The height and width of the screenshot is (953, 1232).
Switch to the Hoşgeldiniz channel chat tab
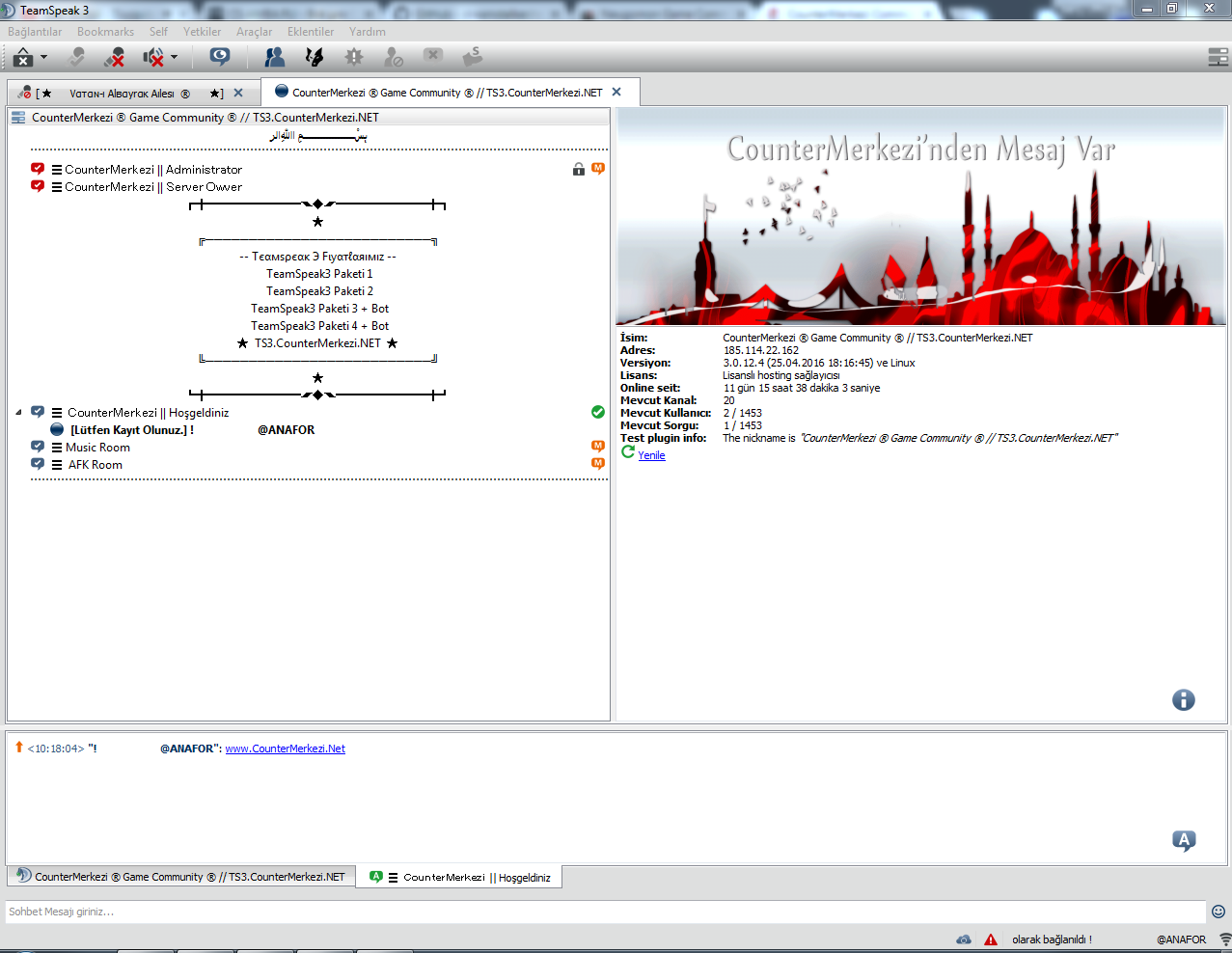[x=461, y=877]
